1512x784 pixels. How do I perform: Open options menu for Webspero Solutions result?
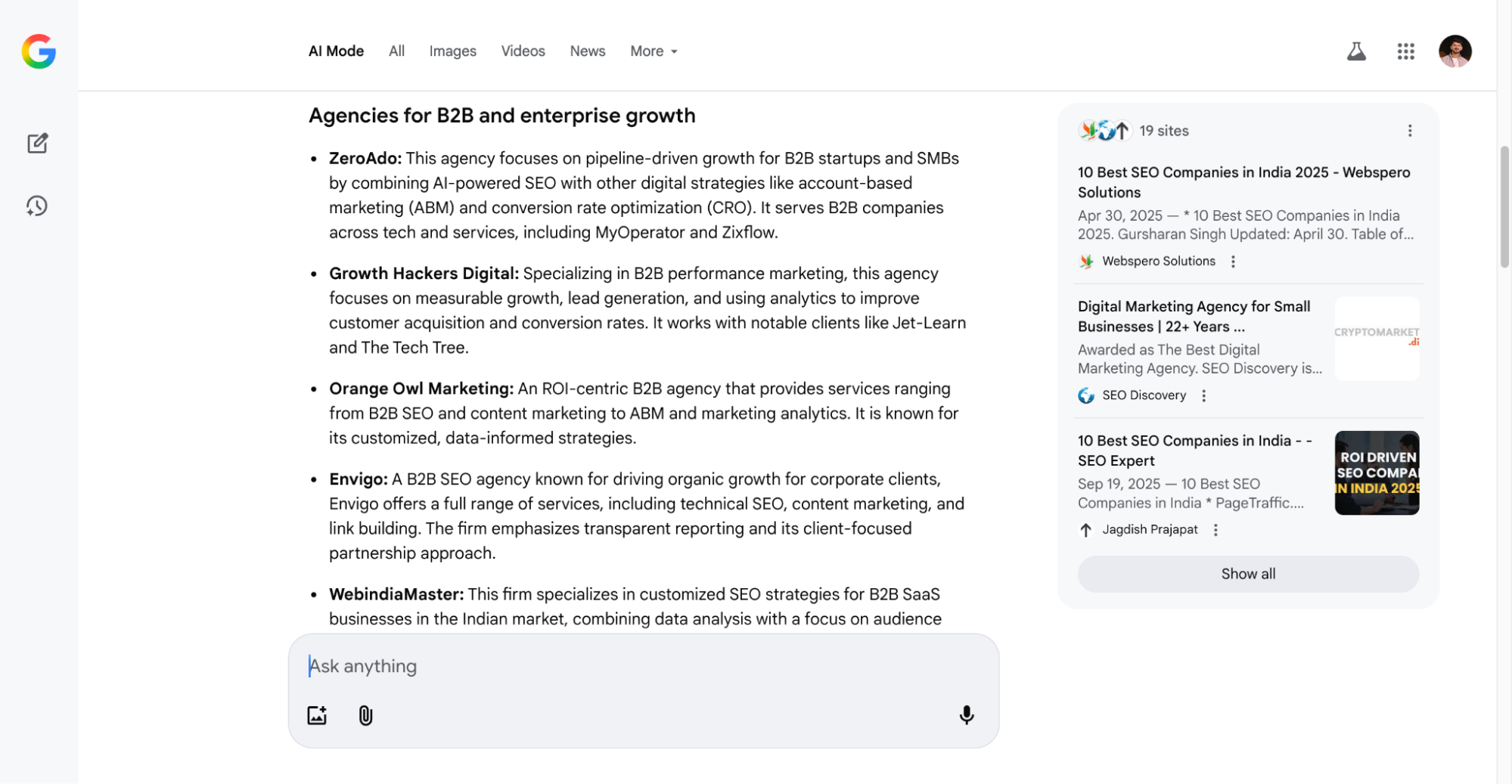point(1233,261)
